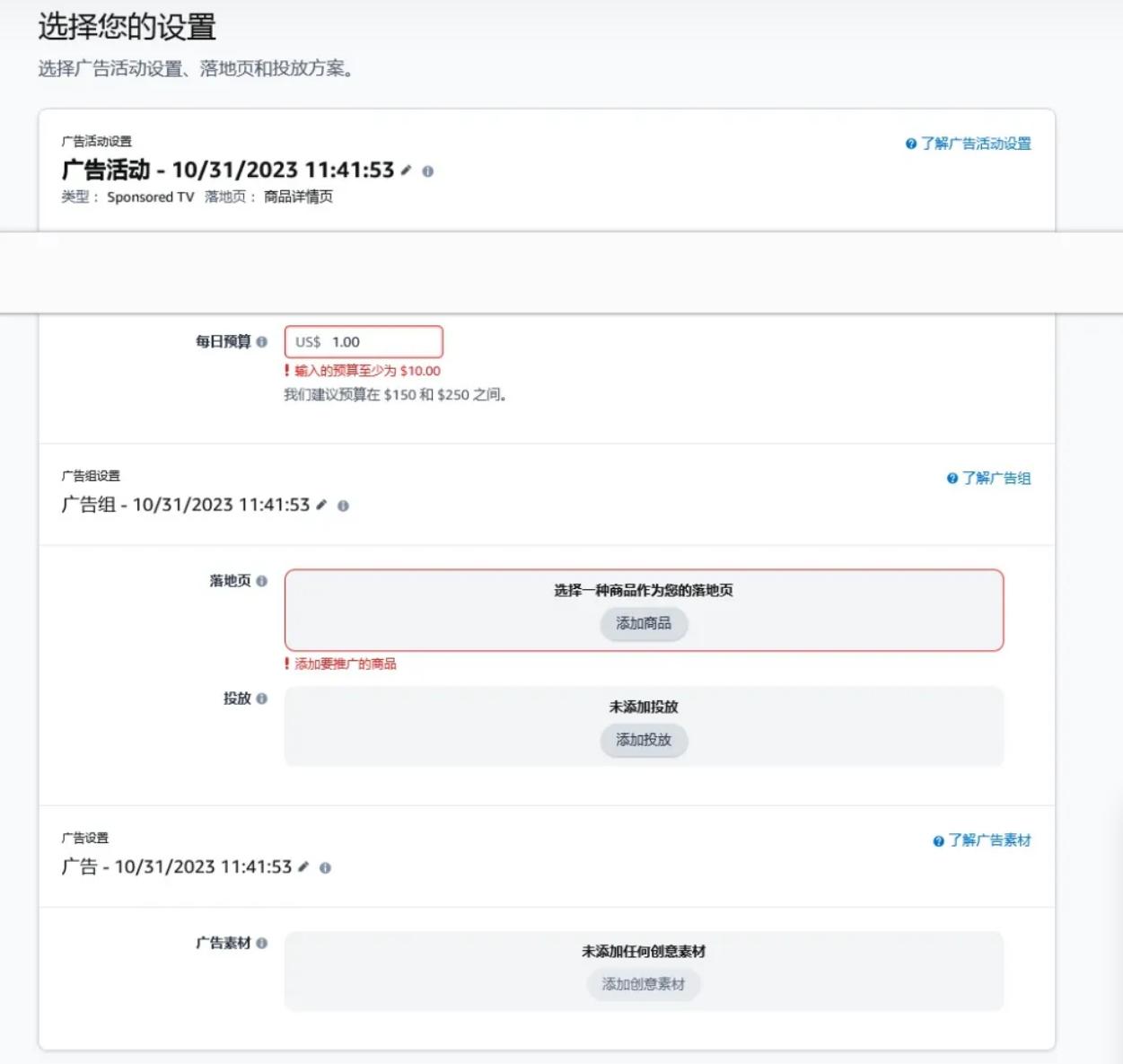Focus the 每日预算 US$ input field
Screen dimensions: 1123x1064
[364, 342]
